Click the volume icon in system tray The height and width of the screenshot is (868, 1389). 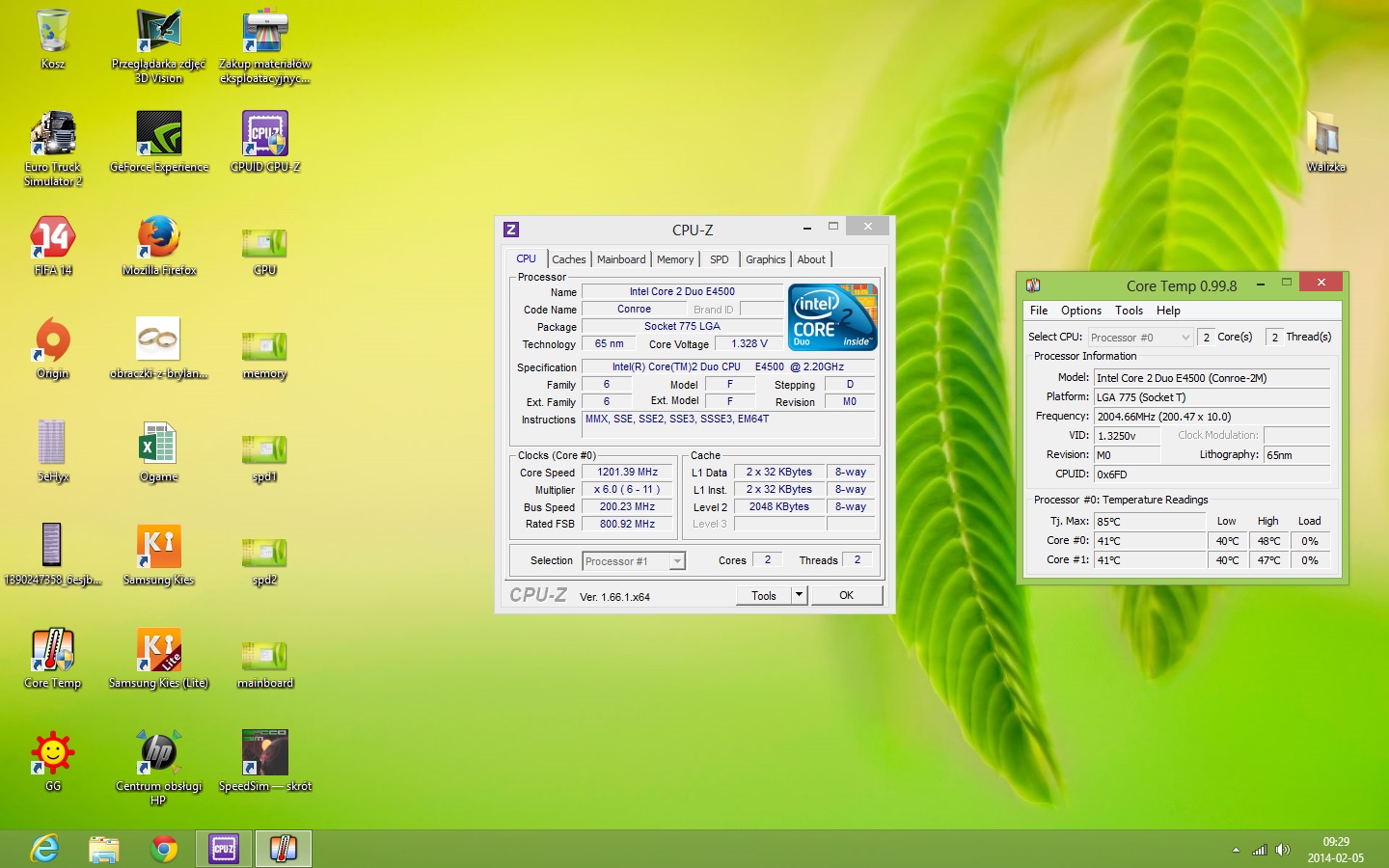[x=1282, y=850]
